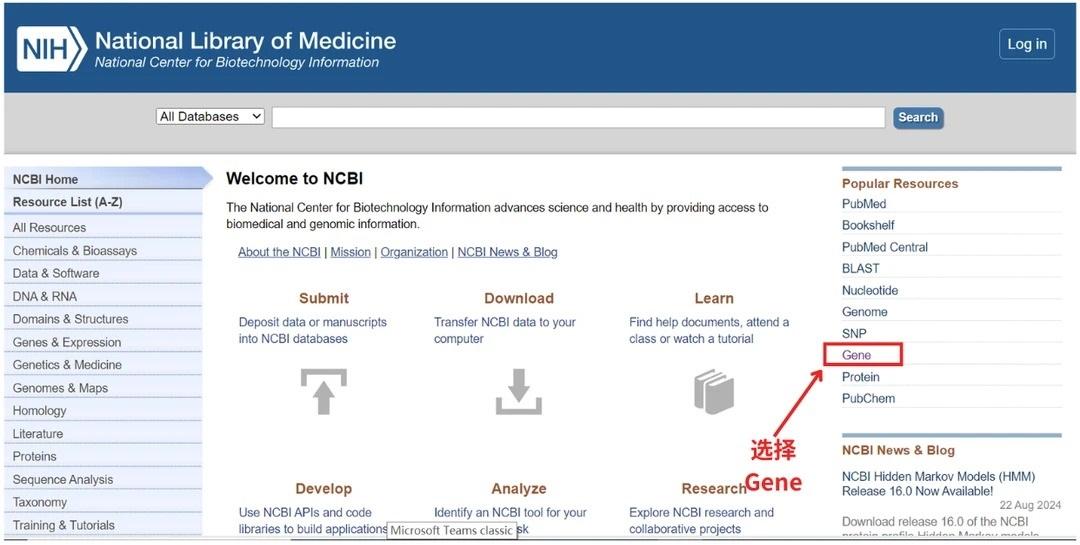Open the All Databases dropdown

pyautogui.click(x=210, y=117)
